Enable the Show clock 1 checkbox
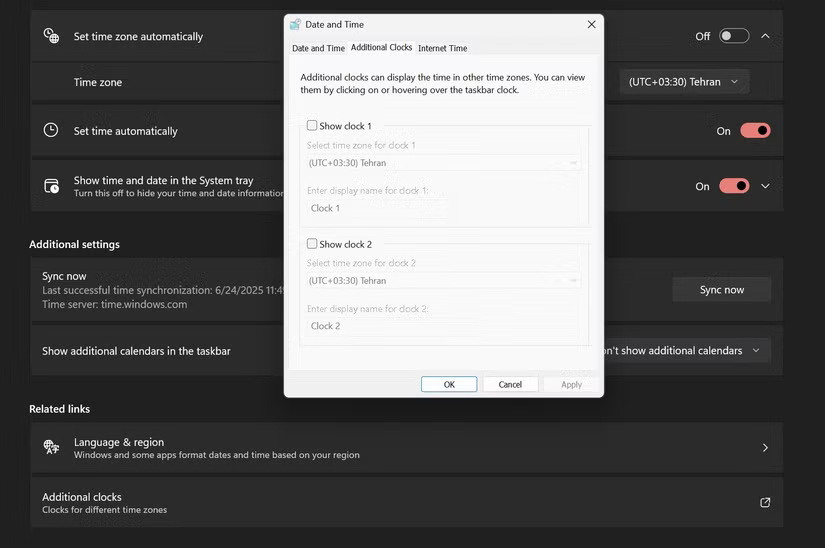 [x=312, y=126]
